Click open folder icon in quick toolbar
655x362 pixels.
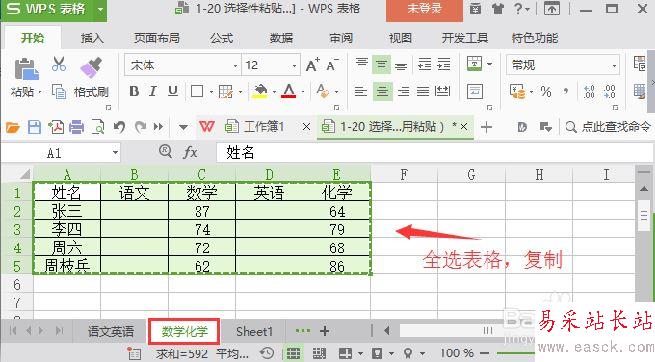click(13, 127)
